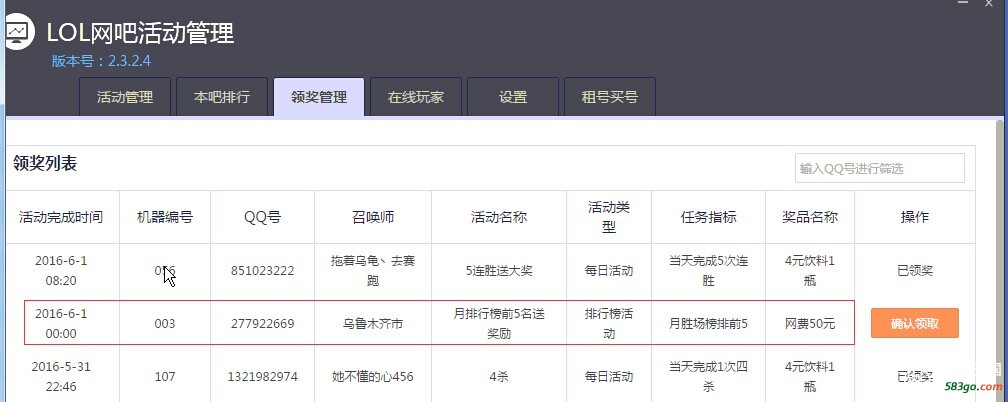This screenshot has height=402, width=1008.
Task: Open the 活动管理 tab
Action: [125, 97]
